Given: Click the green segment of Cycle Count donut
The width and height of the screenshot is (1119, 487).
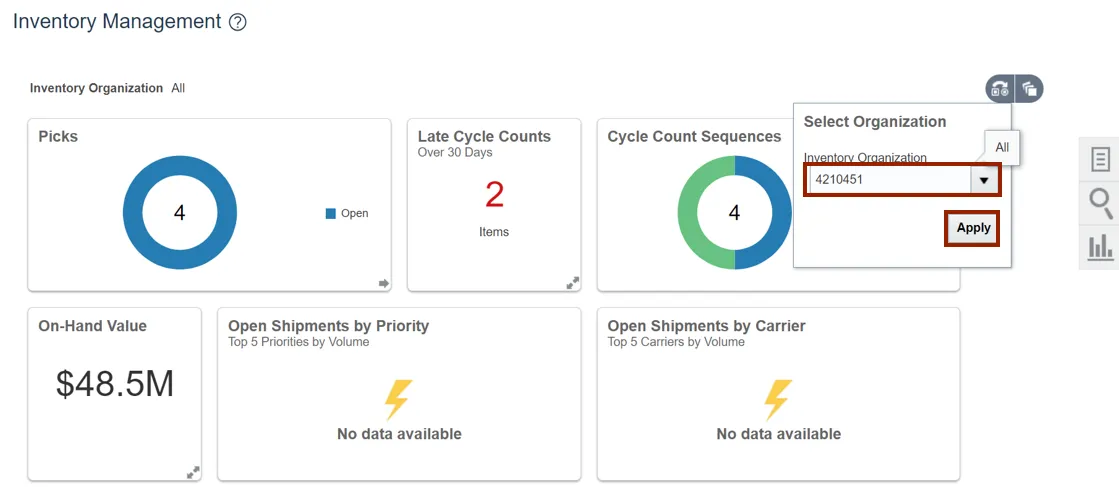Looking at the screenshot, I should tap(686, 213).
